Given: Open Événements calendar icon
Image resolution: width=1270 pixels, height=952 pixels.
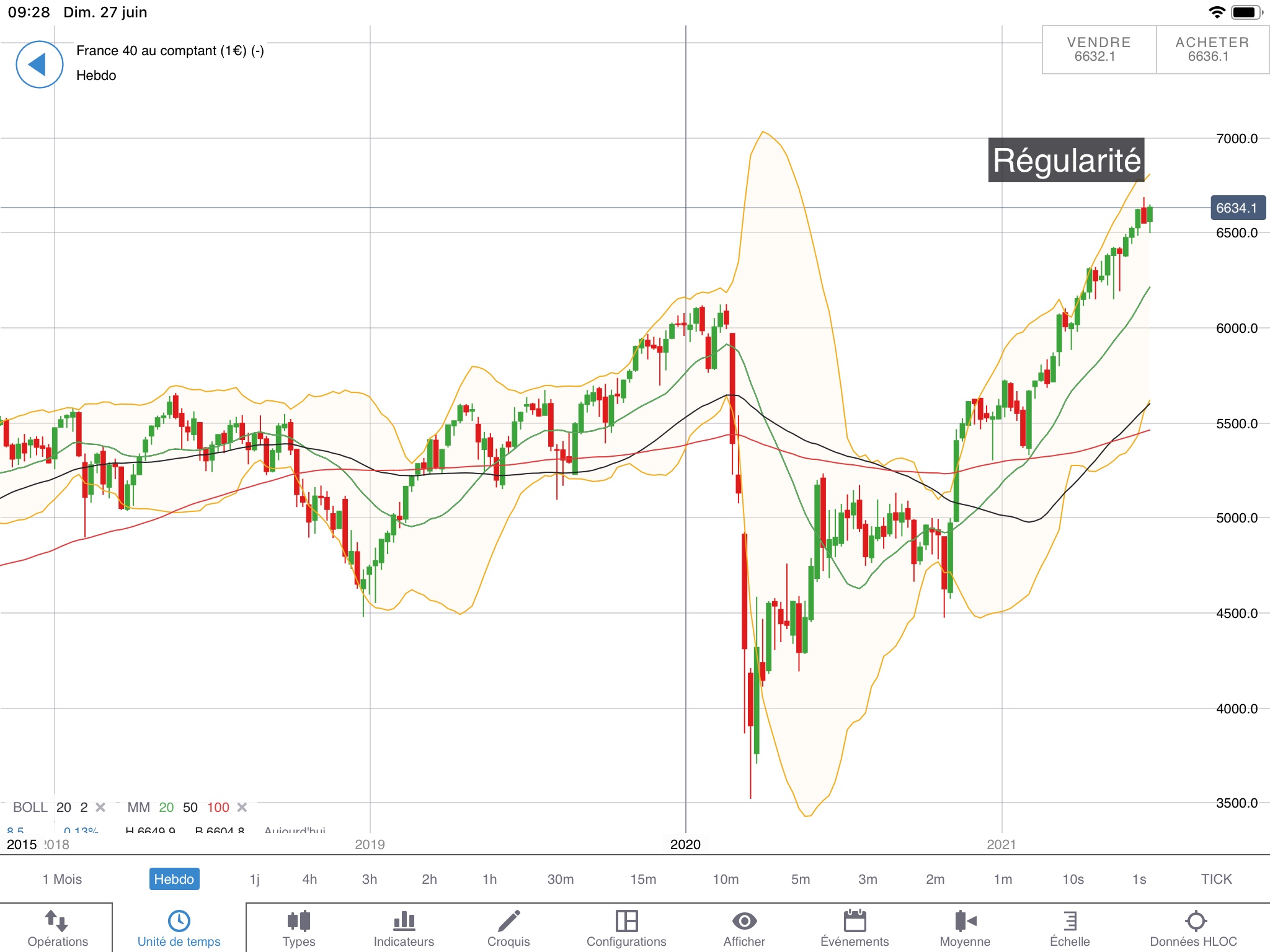Looking at the screenshot, I should (855, 922).
